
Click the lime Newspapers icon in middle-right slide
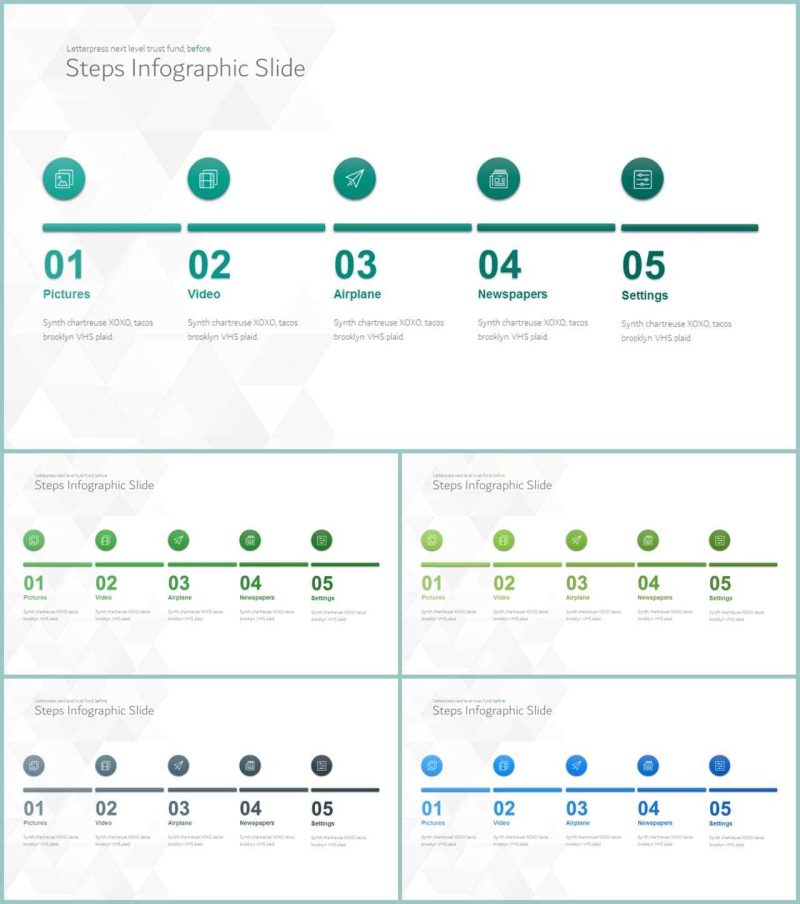[648, 540]
